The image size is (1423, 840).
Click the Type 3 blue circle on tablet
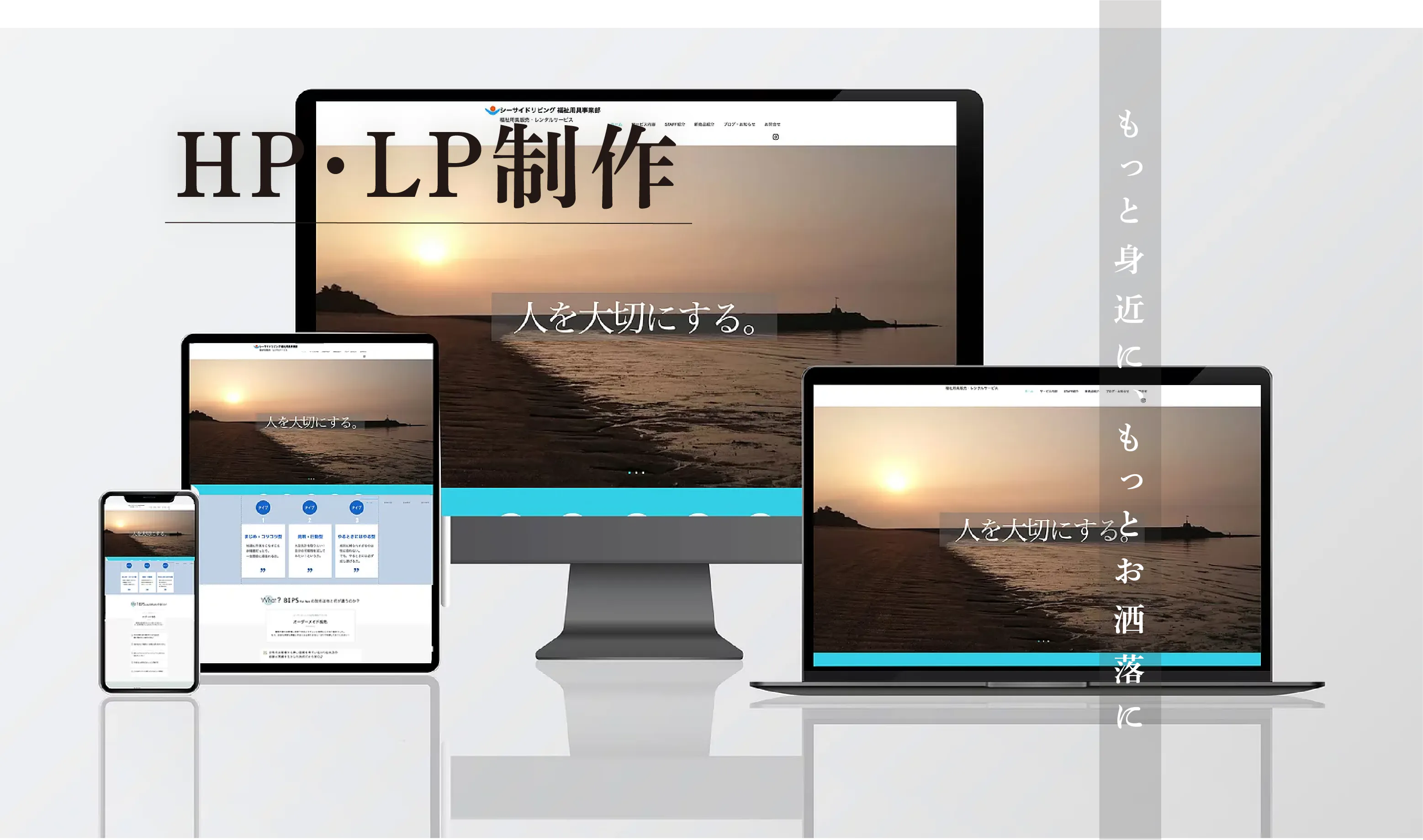pos(357,507)
